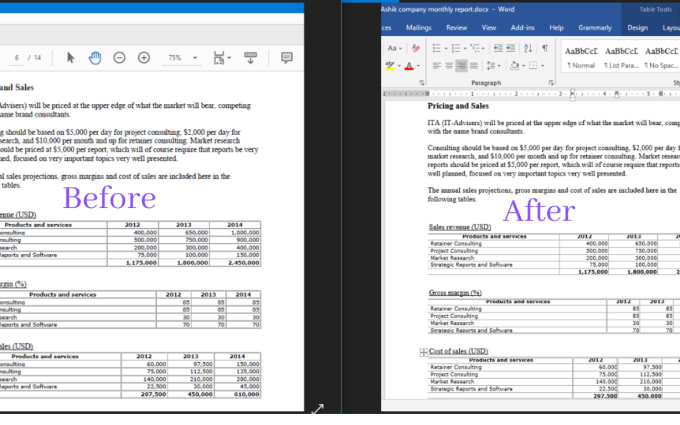The width and height of the screenshot is (680, 425).
Task: Click the Borders grid icon
Action: click(533, 66)
